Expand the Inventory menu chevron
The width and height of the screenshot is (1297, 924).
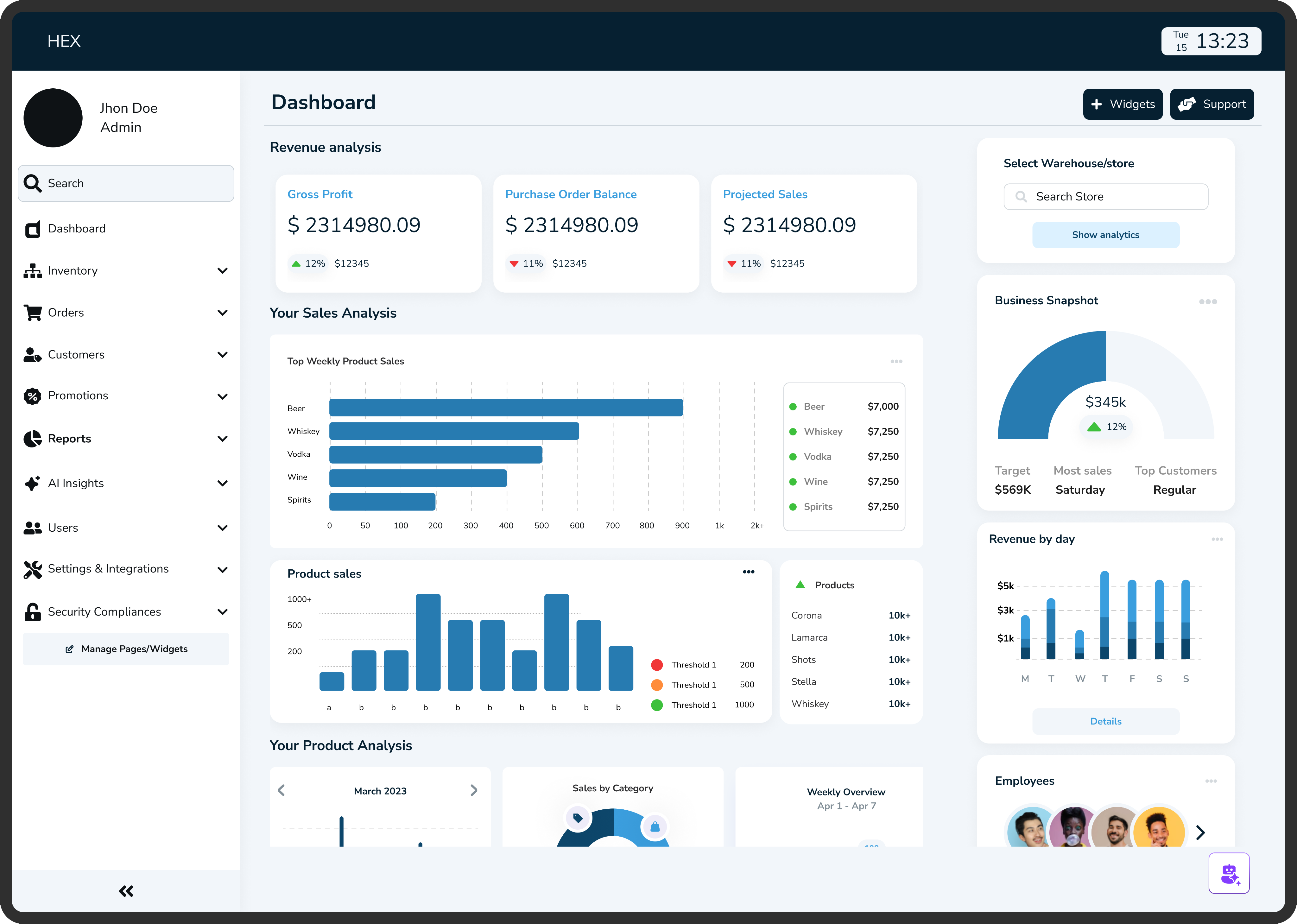click(222, 271)
